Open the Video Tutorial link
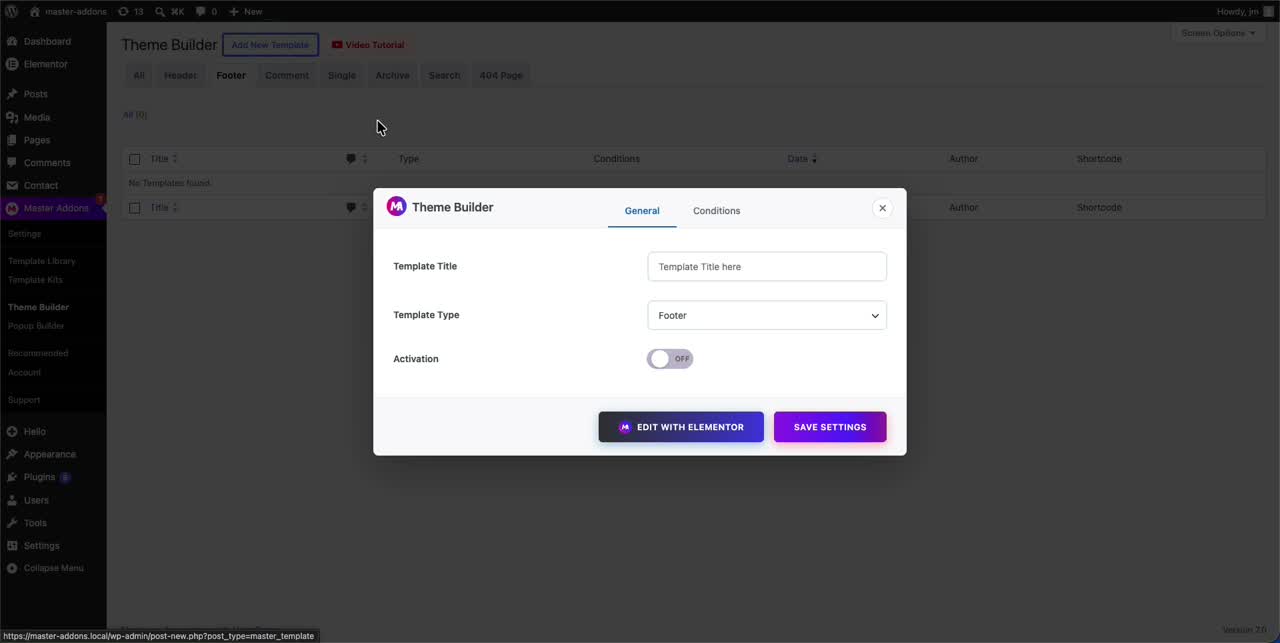Image resolution: width=1280 pixels, height=643 pixels. (x=367, y=45)
